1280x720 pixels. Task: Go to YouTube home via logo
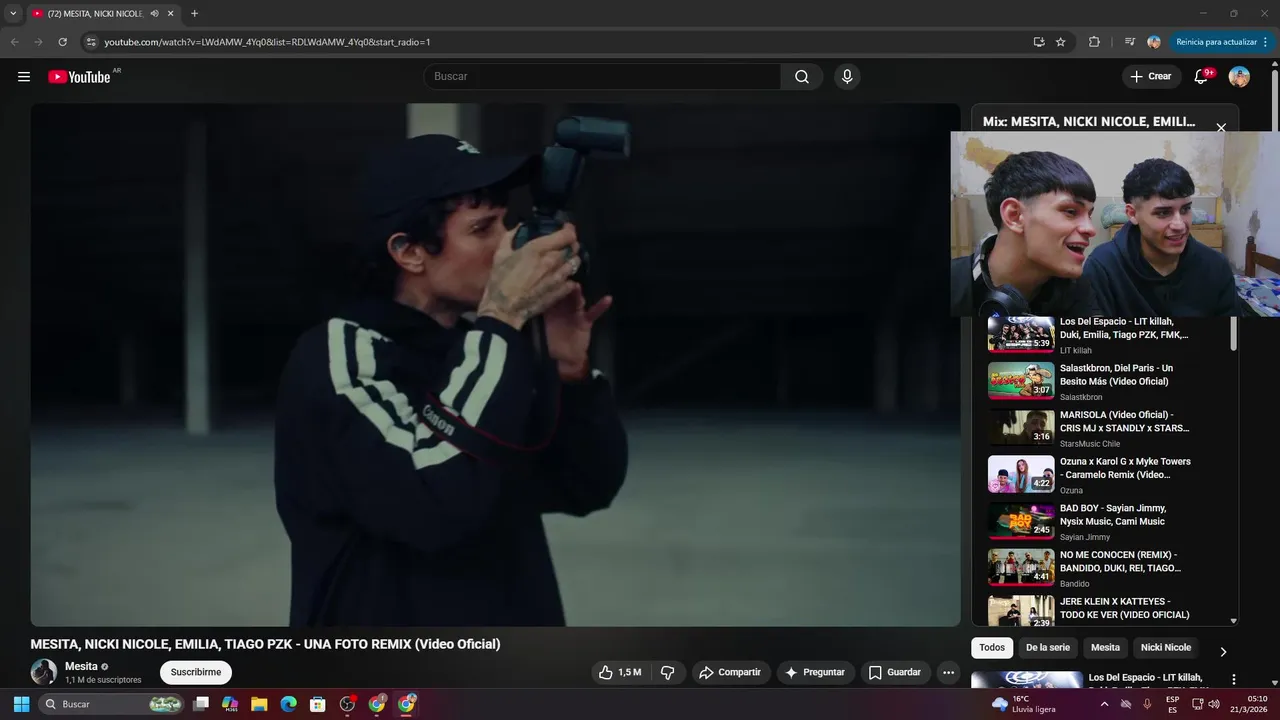point(79,77)
